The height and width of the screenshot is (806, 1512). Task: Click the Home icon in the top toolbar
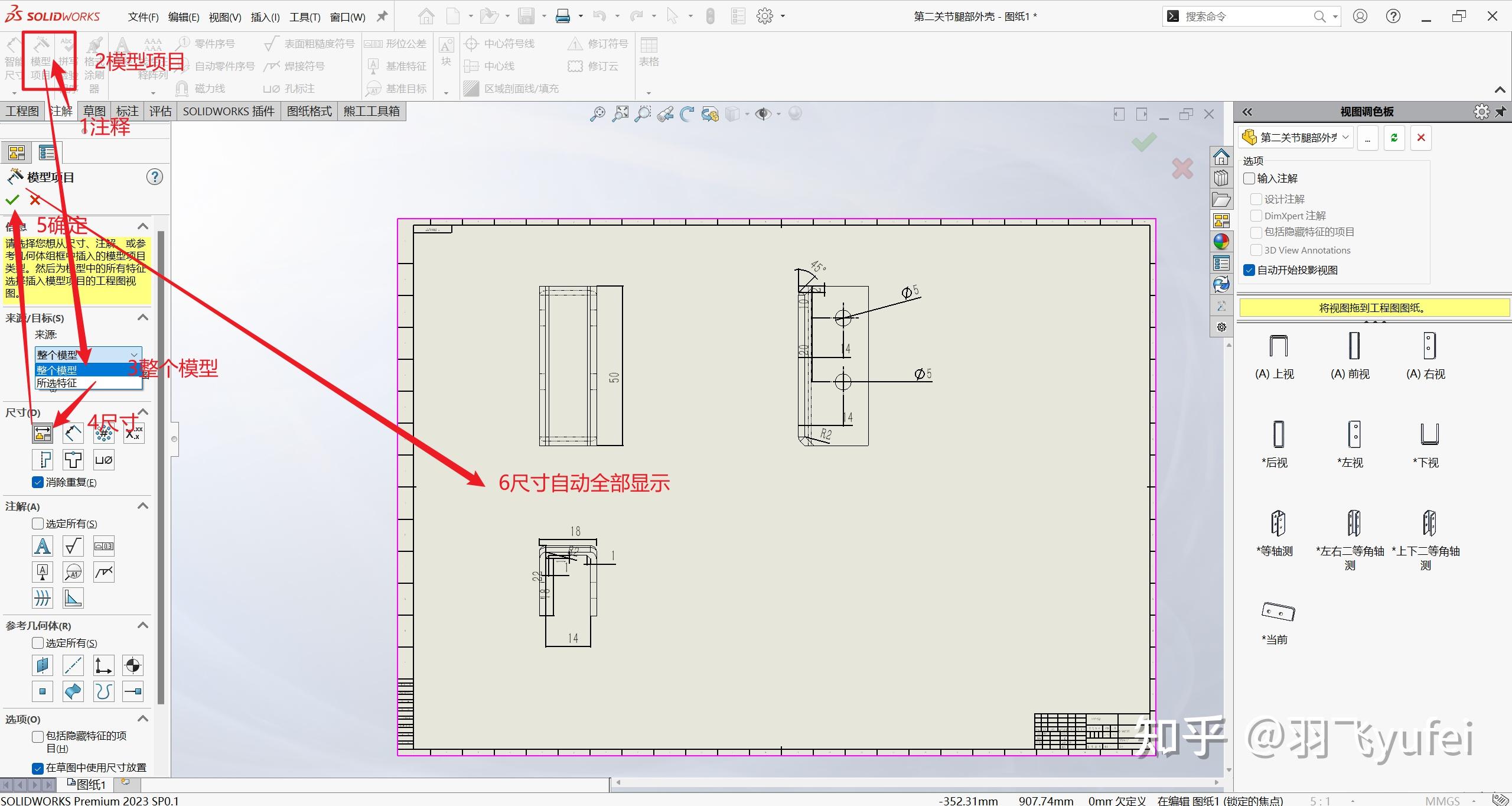click(x=426, y=16)
